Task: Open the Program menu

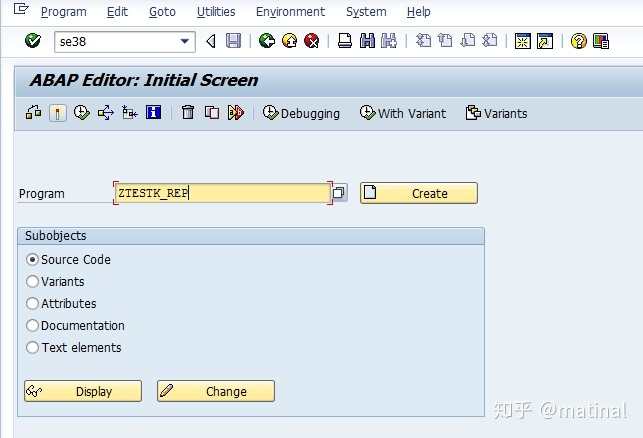Action: click(64, 12)
